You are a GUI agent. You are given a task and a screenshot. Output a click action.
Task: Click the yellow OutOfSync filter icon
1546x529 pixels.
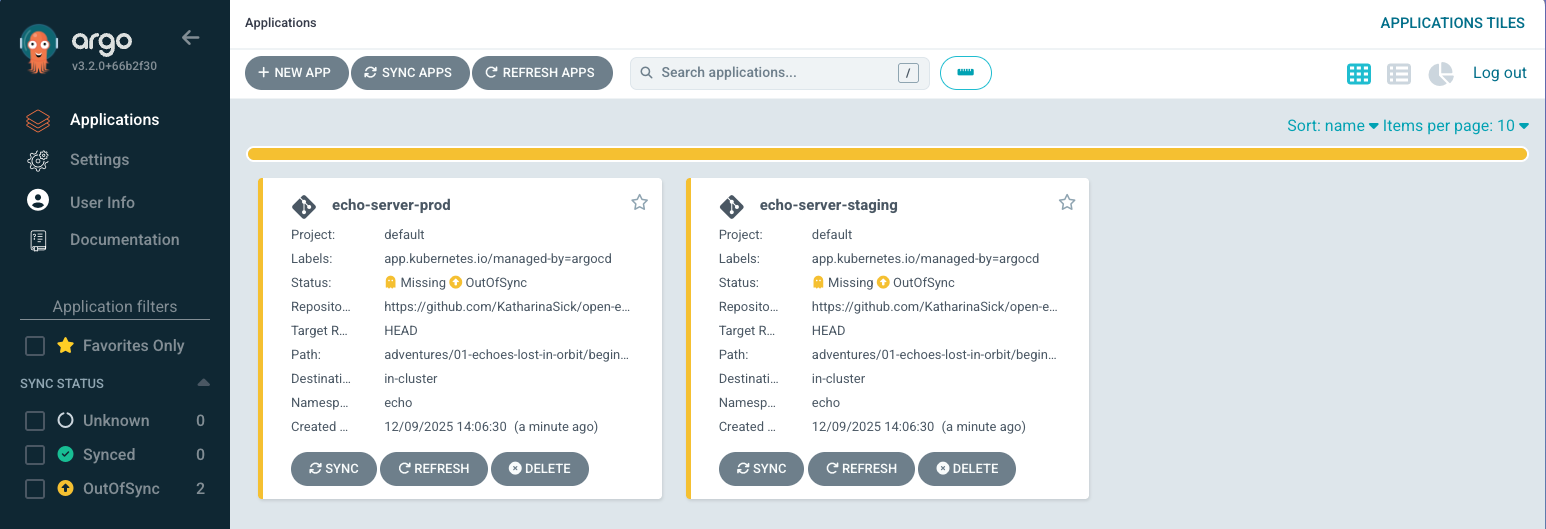tap(65, 489)
